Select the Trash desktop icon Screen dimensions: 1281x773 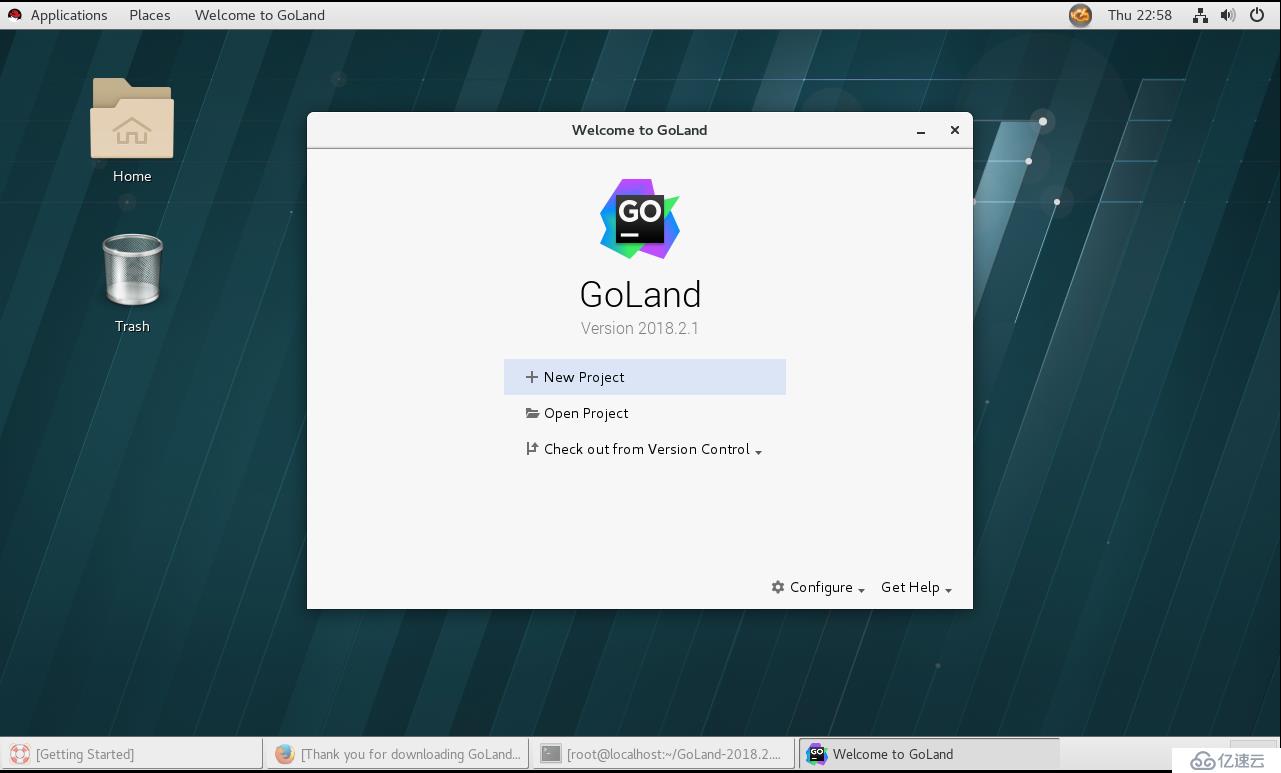point(132,283)
